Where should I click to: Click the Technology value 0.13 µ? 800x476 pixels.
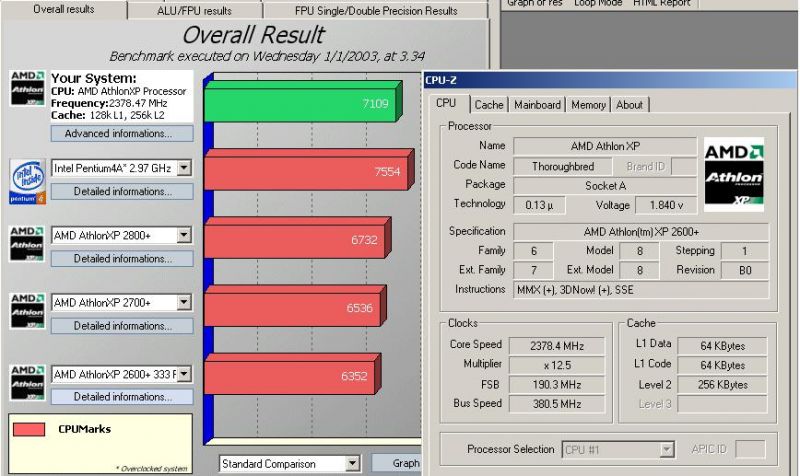(539, 205)
